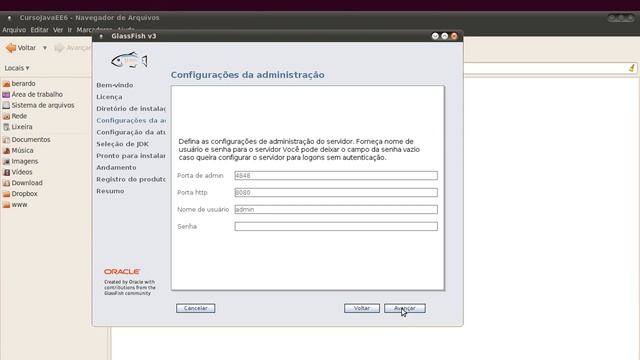The height and width of the screenshot is (360, 640).
Task: Click the Avançar button in GlassFish installer
Action: 404,308
